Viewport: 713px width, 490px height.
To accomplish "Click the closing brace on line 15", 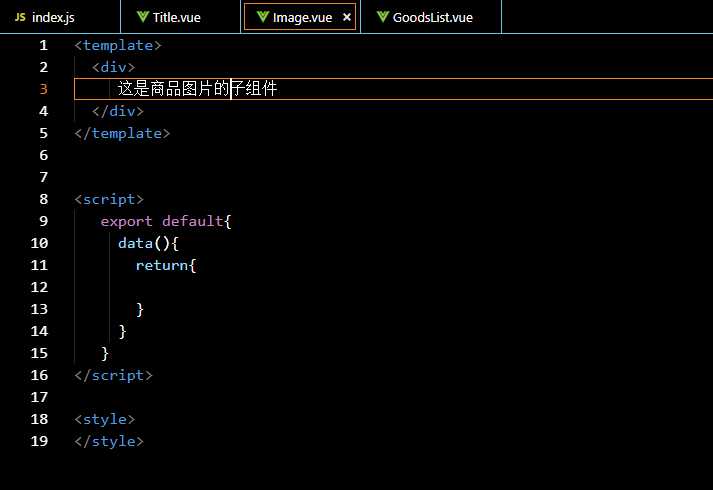I will [x=105, y=353].
